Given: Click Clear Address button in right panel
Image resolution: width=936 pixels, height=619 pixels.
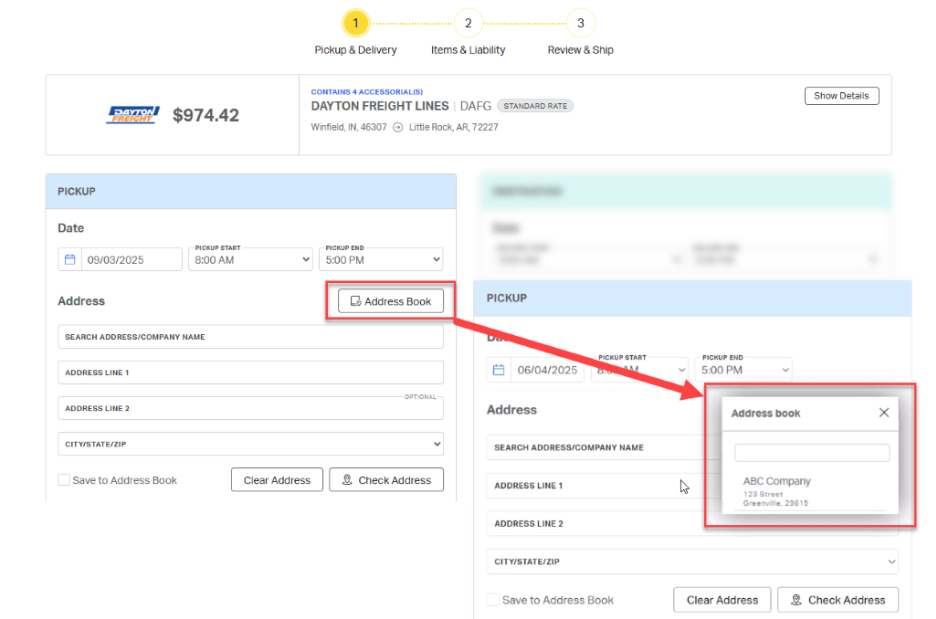Looking at the screenshot, I should pos(722,600).
